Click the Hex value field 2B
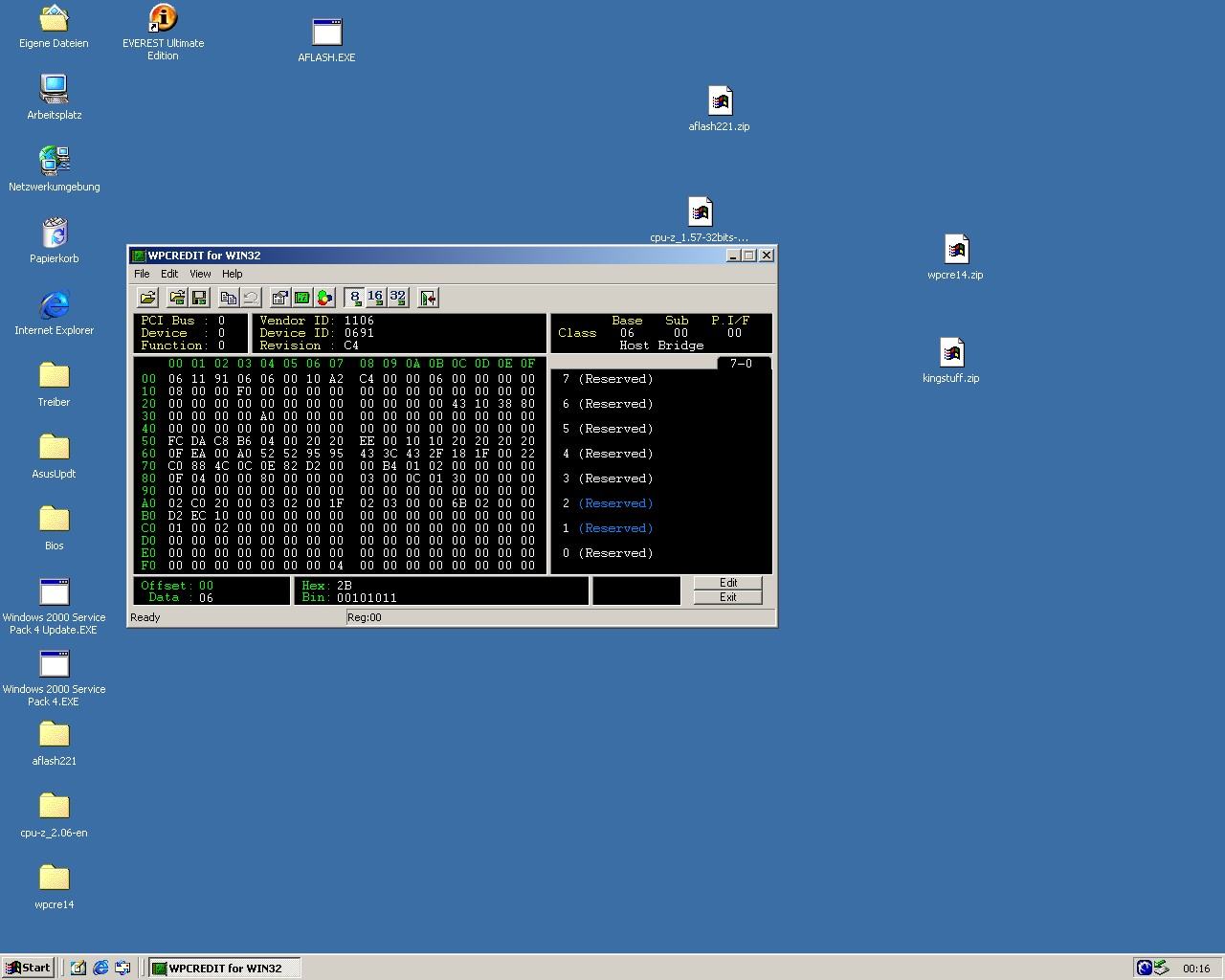Image resolution: width=1225 pixels, height=980 pixels. point(345,586)
